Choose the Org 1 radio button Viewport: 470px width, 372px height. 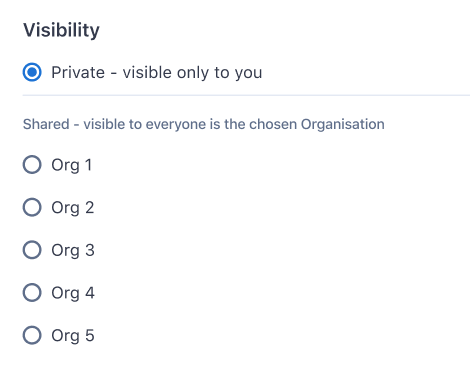pyautogui.click(x=32, y=165)
